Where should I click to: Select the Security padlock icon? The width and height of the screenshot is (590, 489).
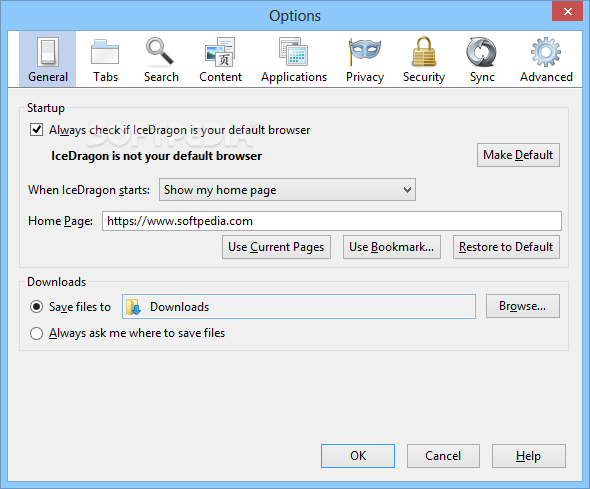[424, 51]
